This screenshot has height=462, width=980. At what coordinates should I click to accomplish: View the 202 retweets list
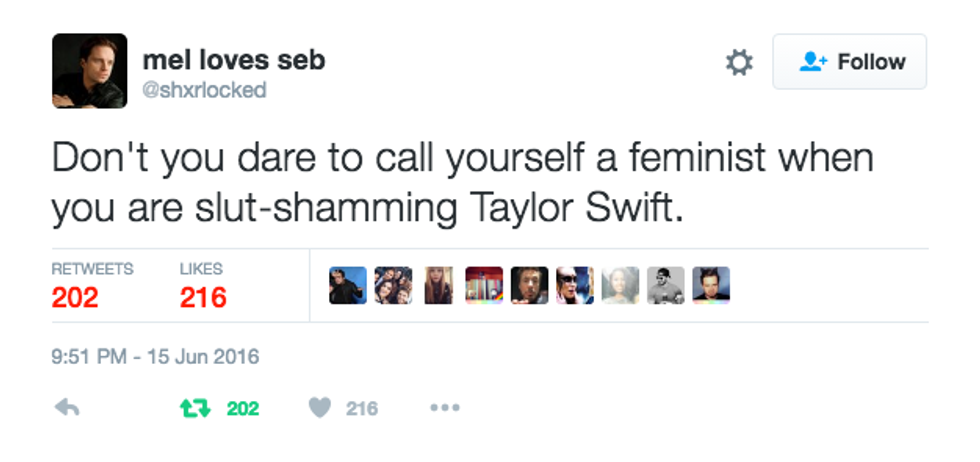point(75,297)
